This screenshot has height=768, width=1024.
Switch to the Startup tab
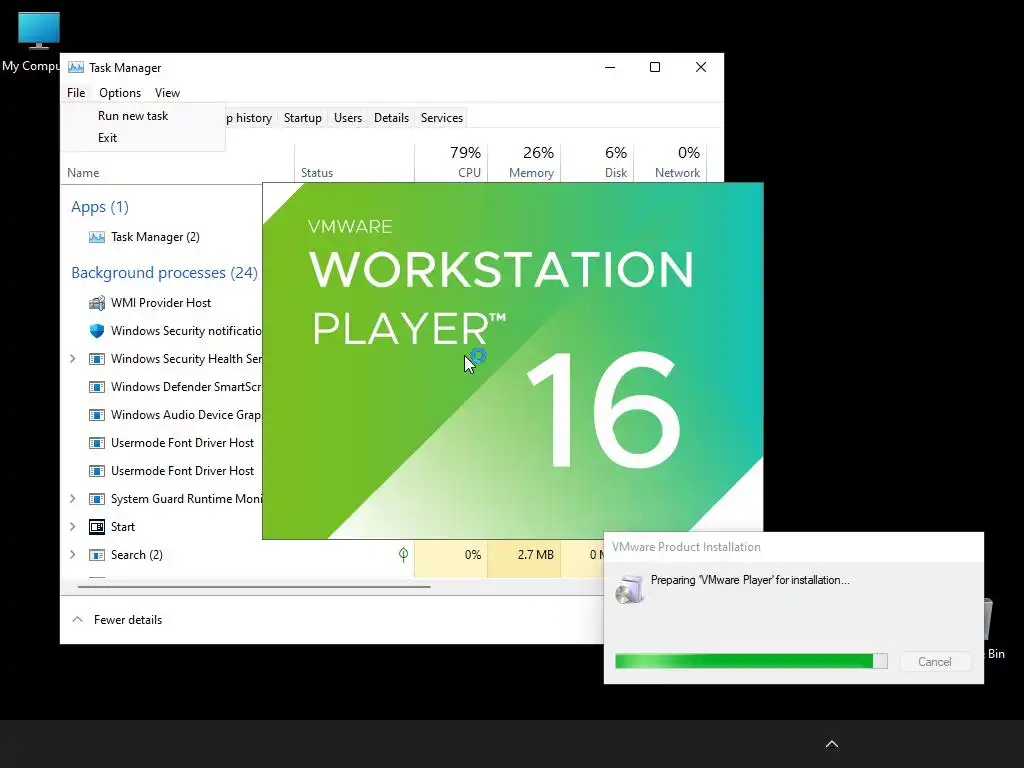302,118
